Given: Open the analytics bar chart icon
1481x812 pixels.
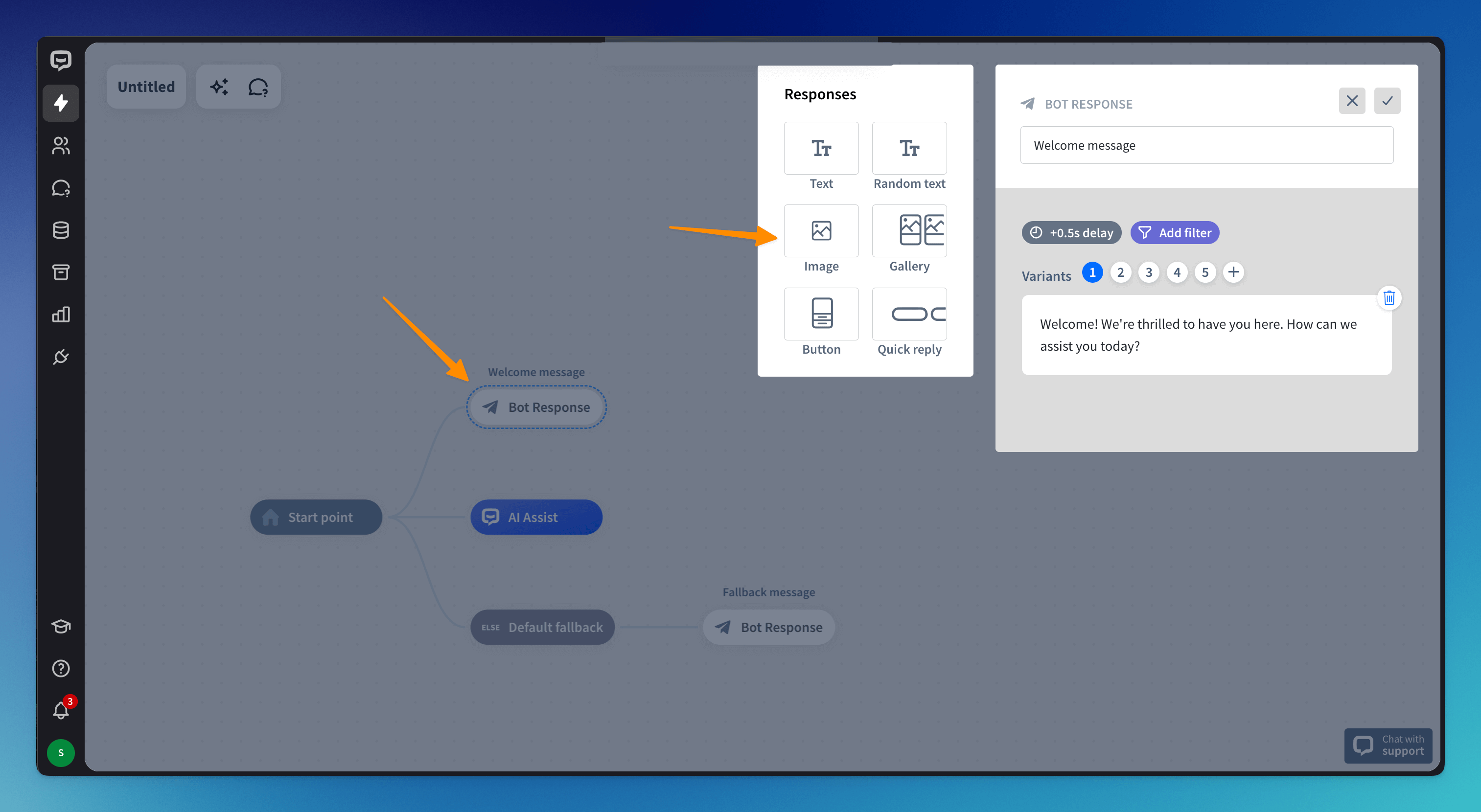Looking at the screenshot, I should pos(60,315).
